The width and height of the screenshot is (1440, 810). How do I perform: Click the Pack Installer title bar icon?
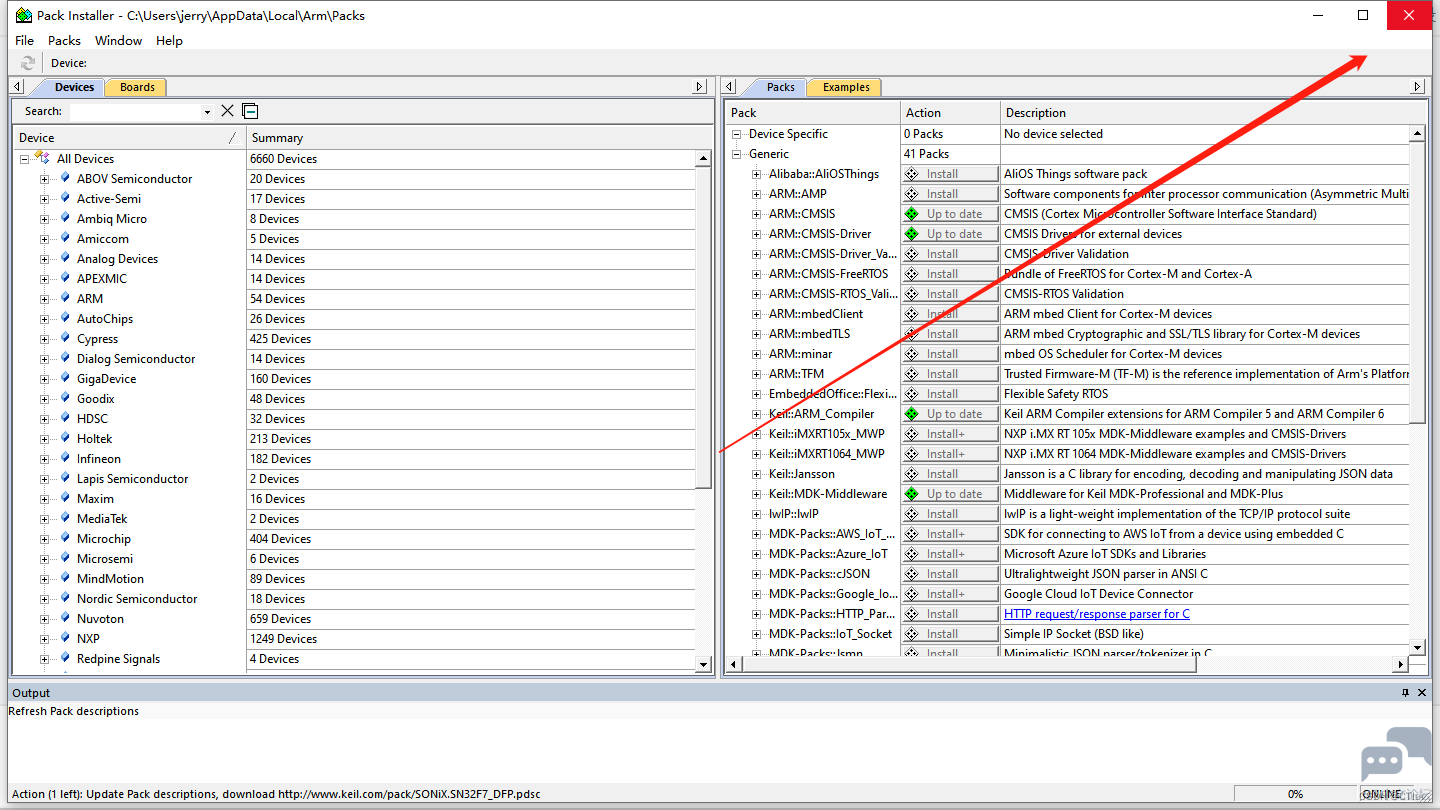pyautogui.click(x=24, y=15)
